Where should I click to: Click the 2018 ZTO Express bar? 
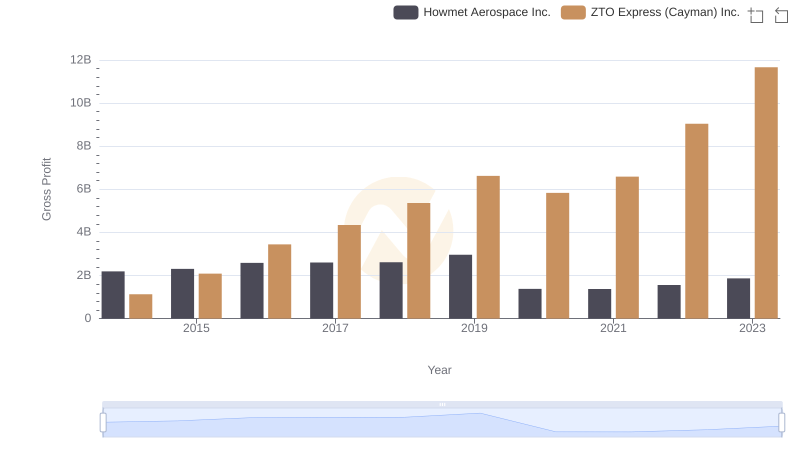pos(418,261)
